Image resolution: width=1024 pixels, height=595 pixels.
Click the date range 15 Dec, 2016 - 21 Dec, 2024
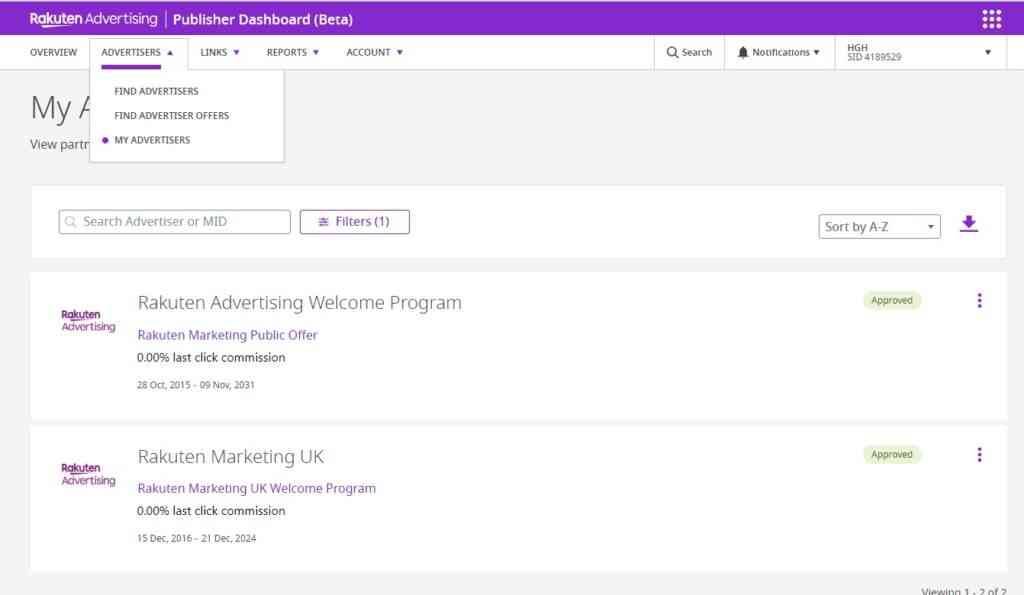click(x=197, y=539)
